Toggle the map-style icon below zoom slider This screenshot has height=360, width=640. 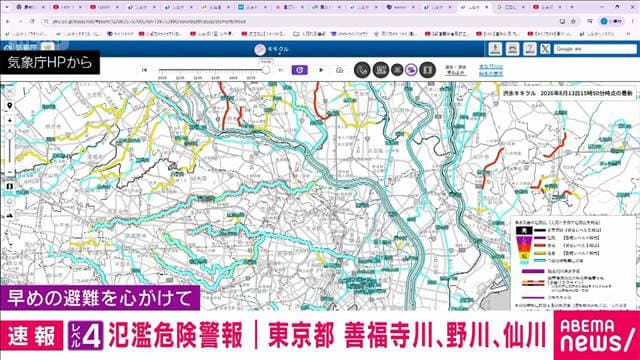coord(10,187)
